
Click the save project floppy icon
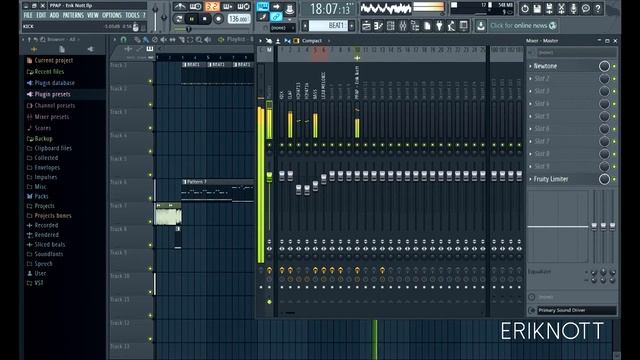[x=537, y=8]
